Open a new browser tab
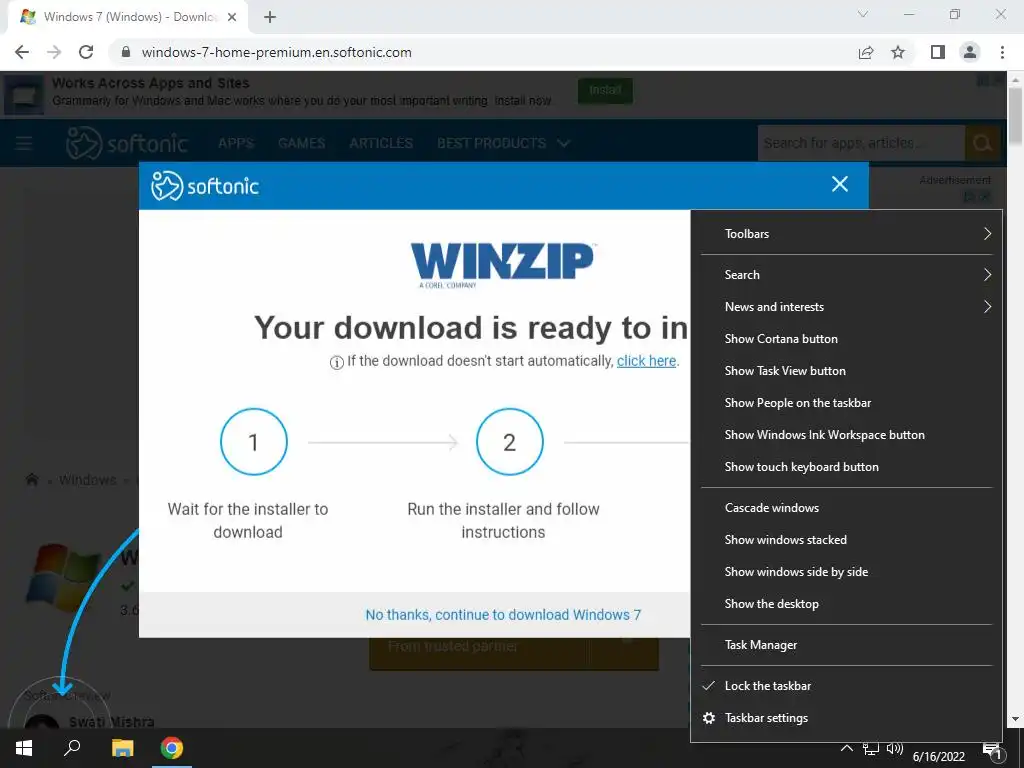Screen dimensions: 1024x768 tap(270, 17)
